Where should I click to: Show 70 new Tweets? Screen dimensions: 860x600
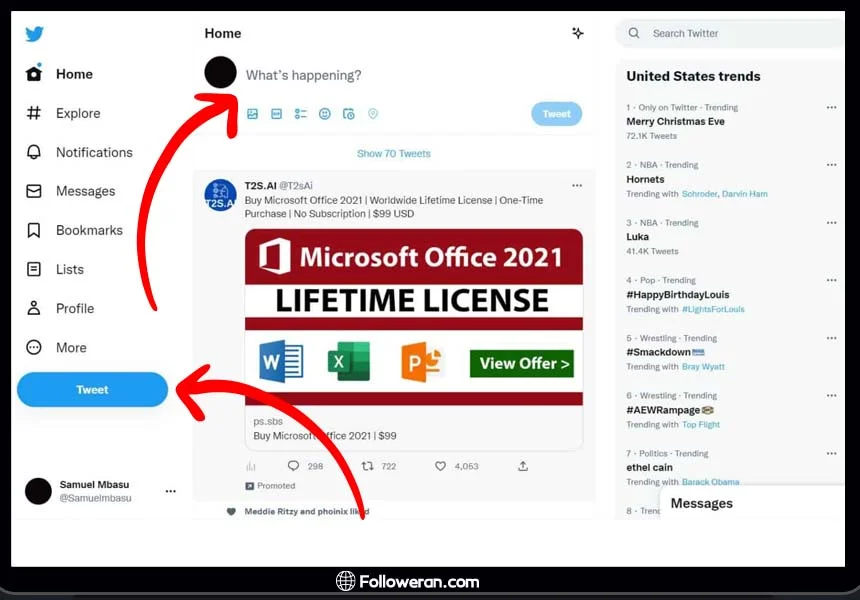[x=393, y=154]
